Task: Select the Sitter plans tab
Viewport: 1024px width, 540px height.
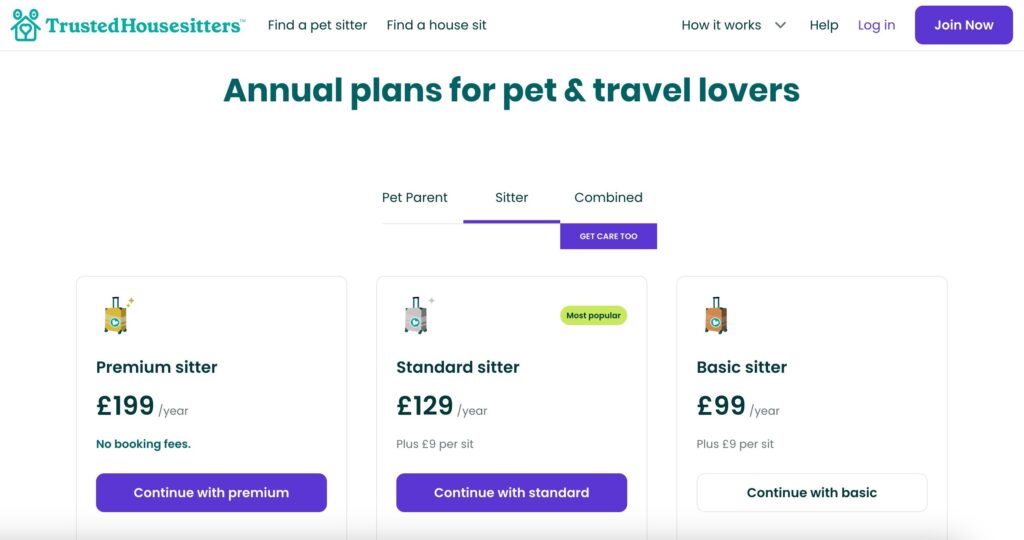Action: tap(511, 197)
